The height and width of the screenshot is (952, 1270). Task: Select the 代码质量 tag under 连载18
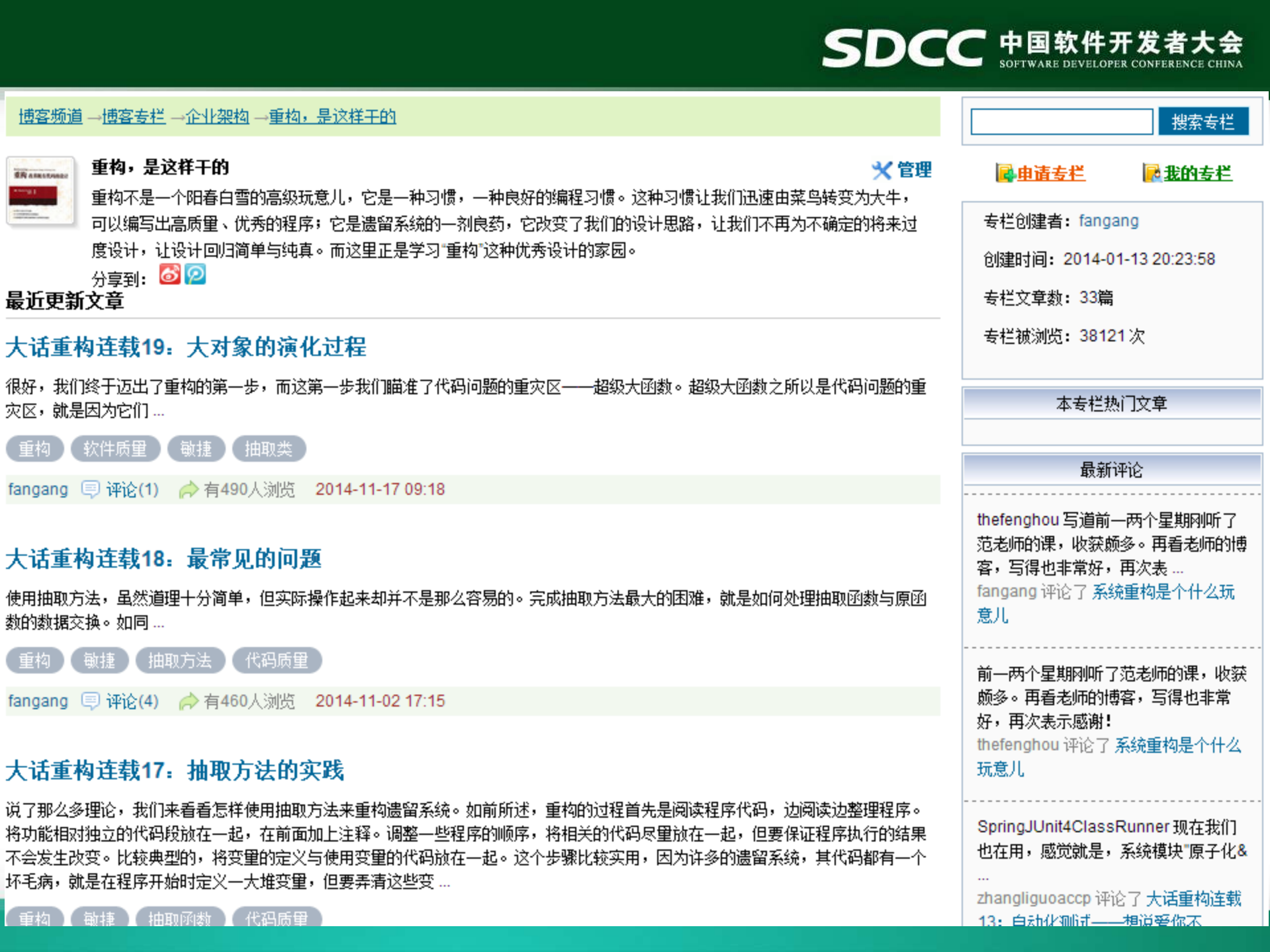(x=277, y=660)
